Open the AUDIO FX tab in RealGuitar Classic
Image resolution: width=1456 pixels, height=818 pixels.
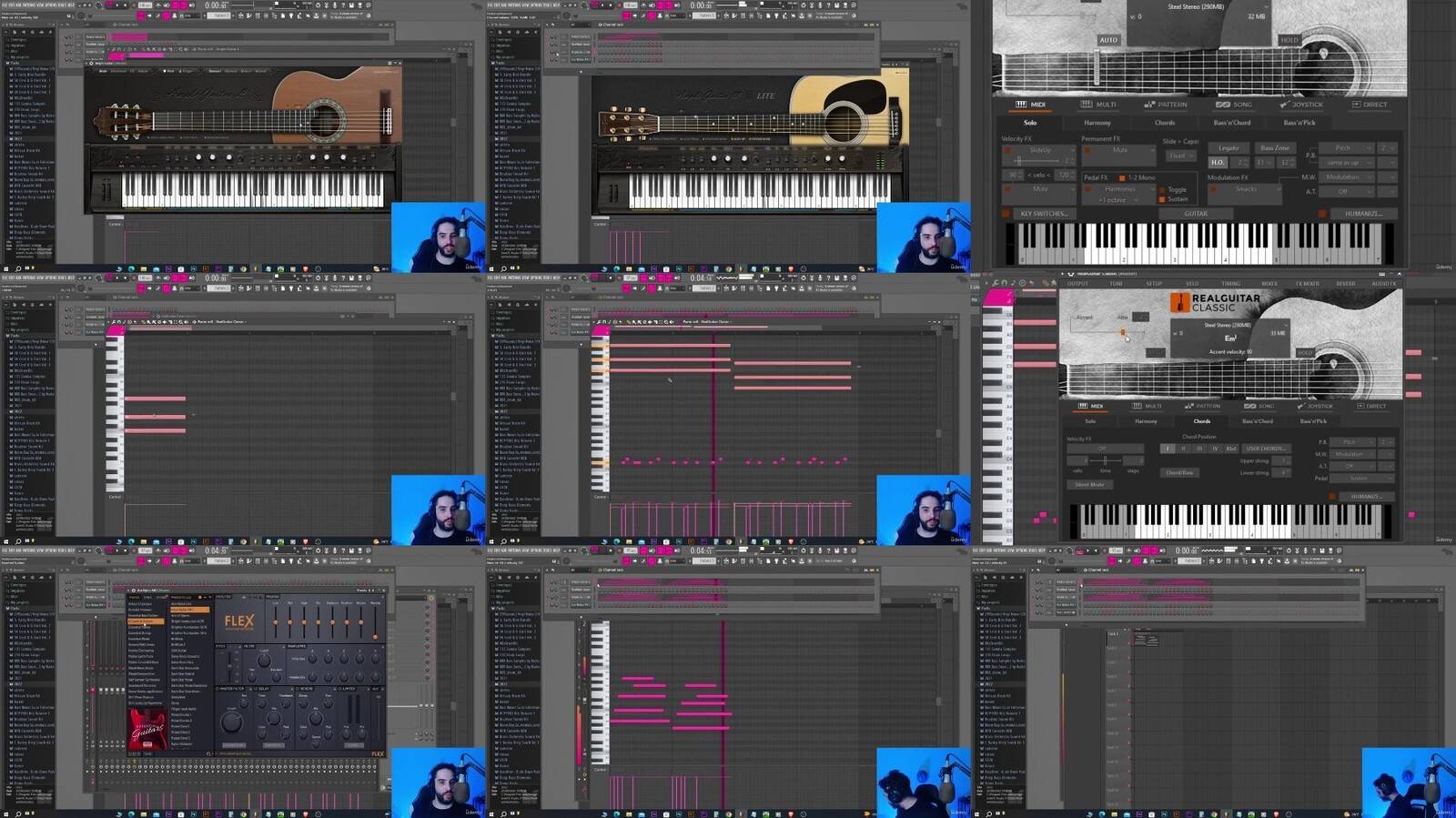1383,284
